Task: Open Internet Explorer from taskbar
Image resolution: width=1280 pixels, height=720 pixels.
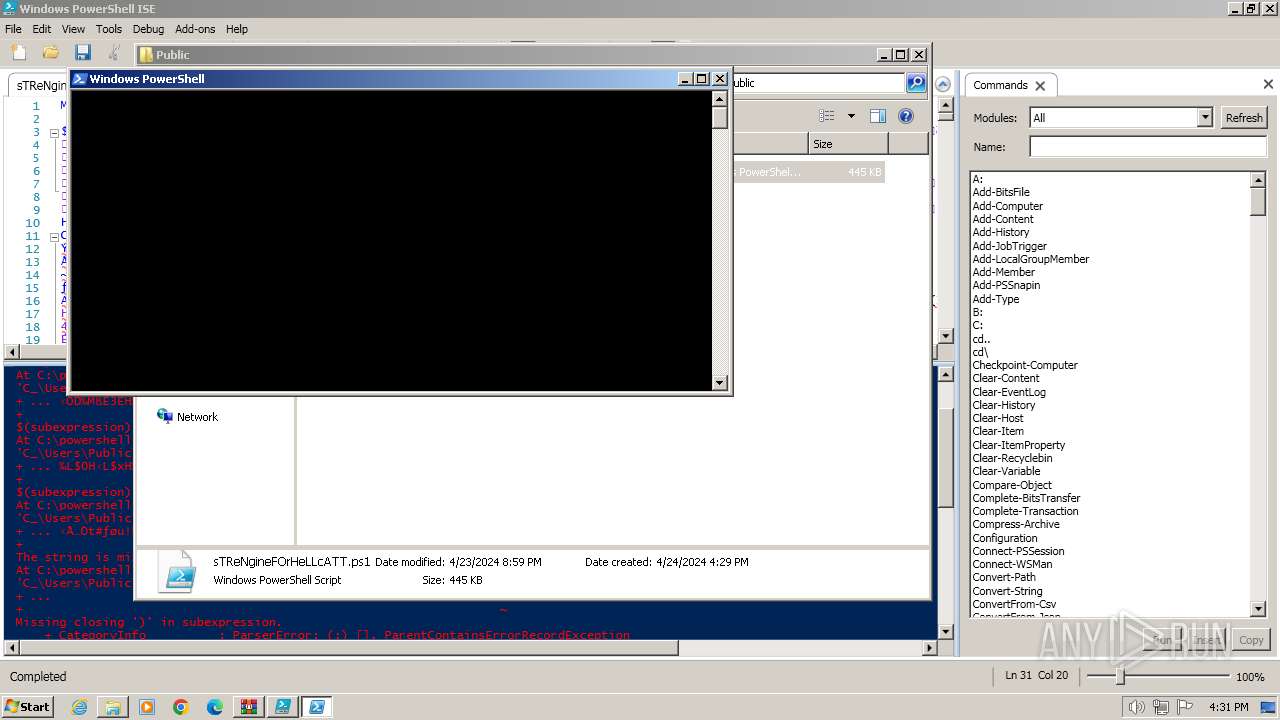Action: click(79, 707)
